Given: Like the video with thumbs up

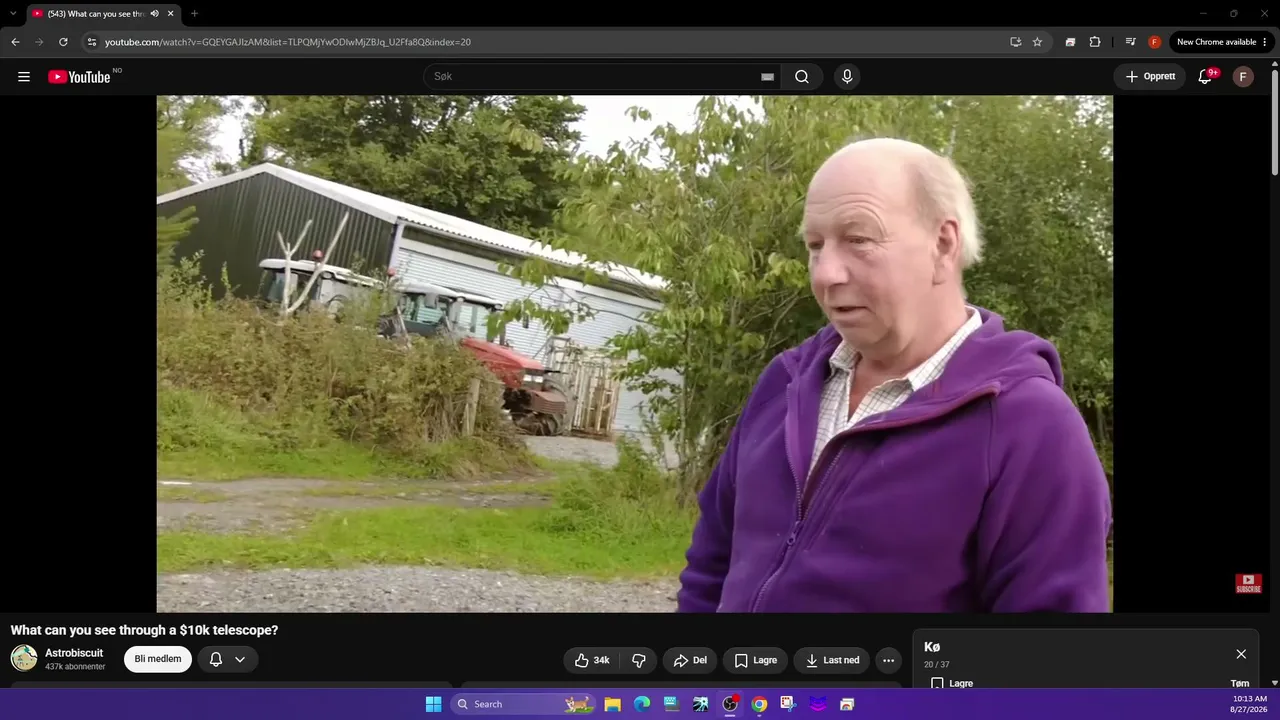Looking at the screenshot, I should pyautogui.click(x=592, y=660).
